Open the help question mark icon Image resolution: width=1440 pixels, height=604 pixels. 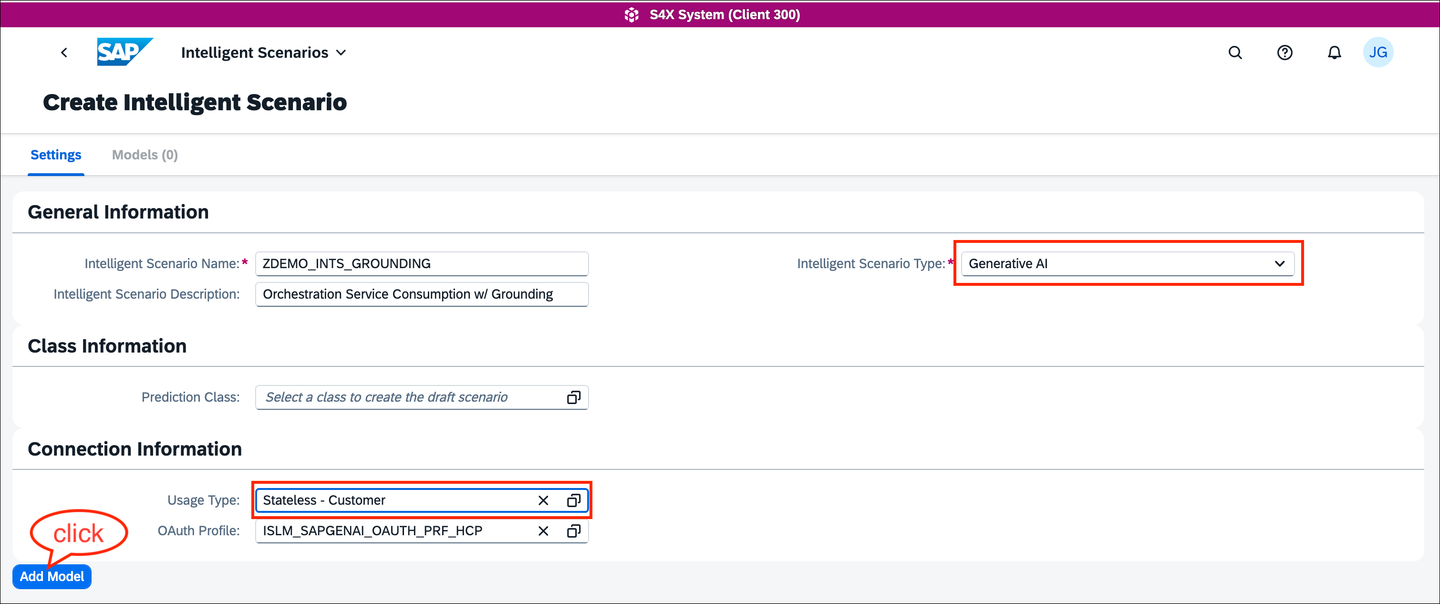coord(1285,53)
